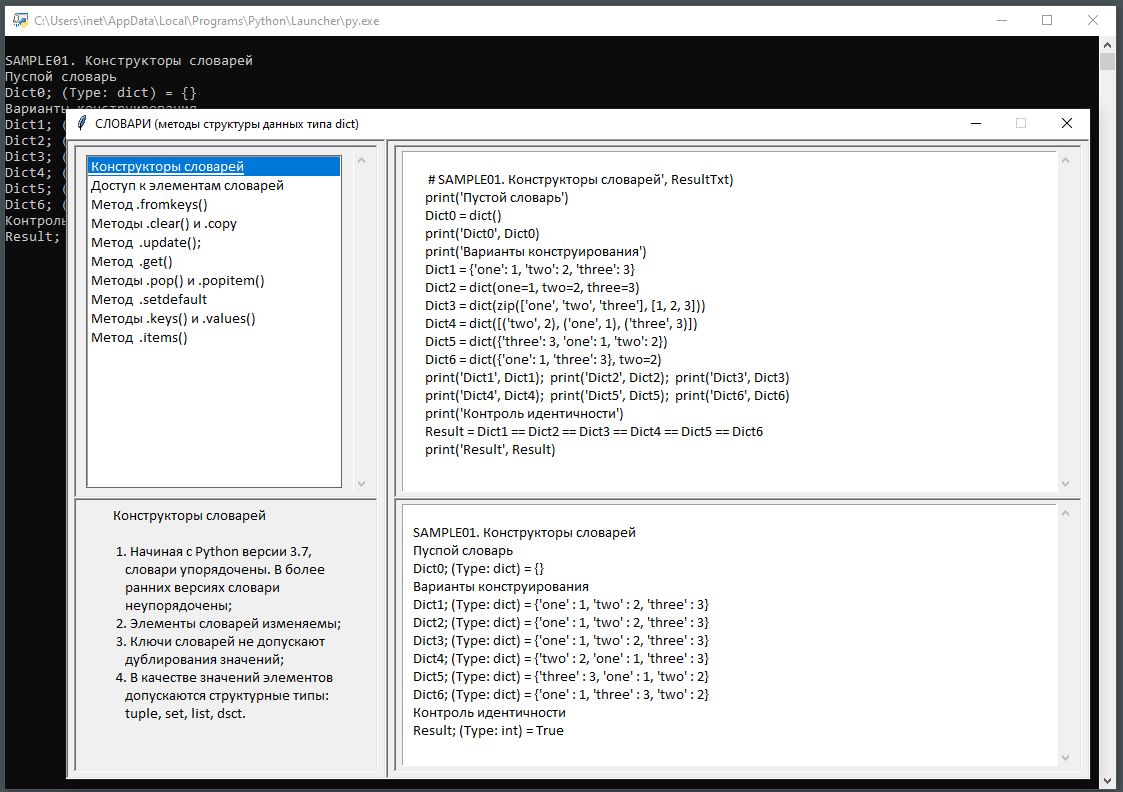Viewport: 1123px width, 792px height.
Task: Select 'Методы .keys() и .values()' item
Action: 173,319
